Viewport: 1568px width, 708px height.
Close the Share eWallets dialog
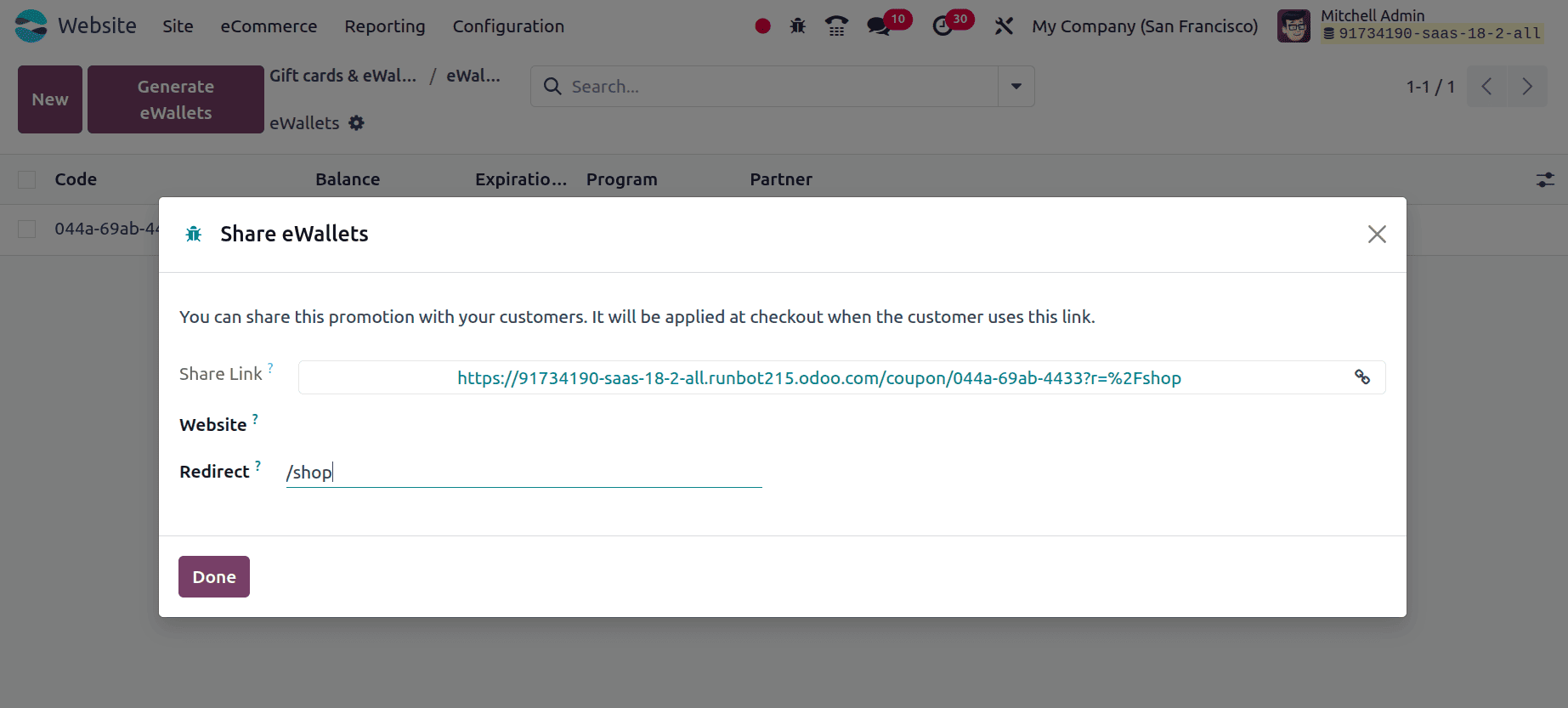point(1377,234)
